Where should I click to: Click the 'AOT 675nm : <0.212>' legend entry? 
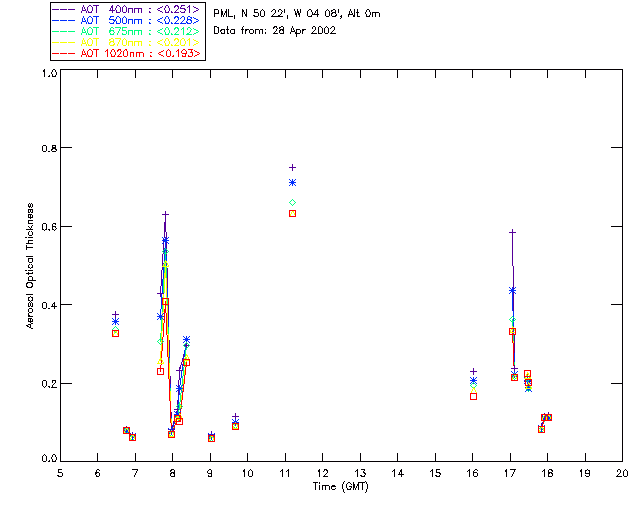tap(126, 31)
